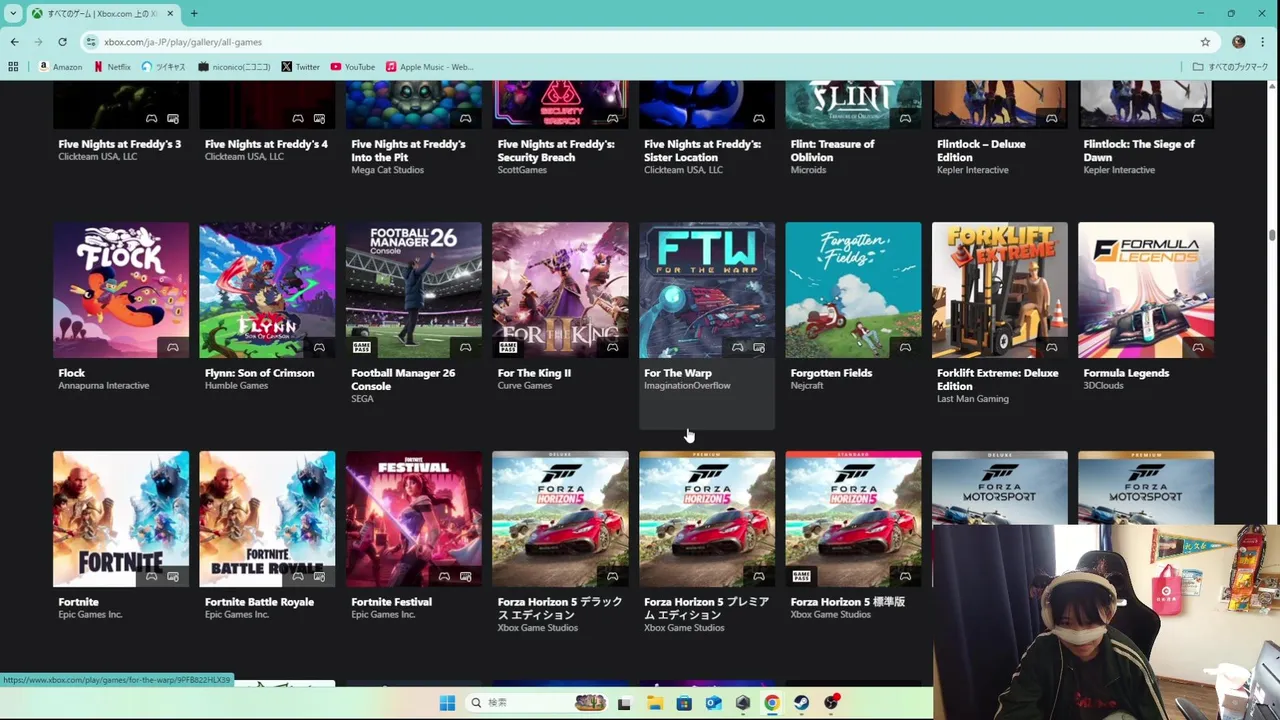Open the Forza Motorsport Deluxe thumbnail
This screenshot has width=1280, height=720.
[x=1000, y=487]
